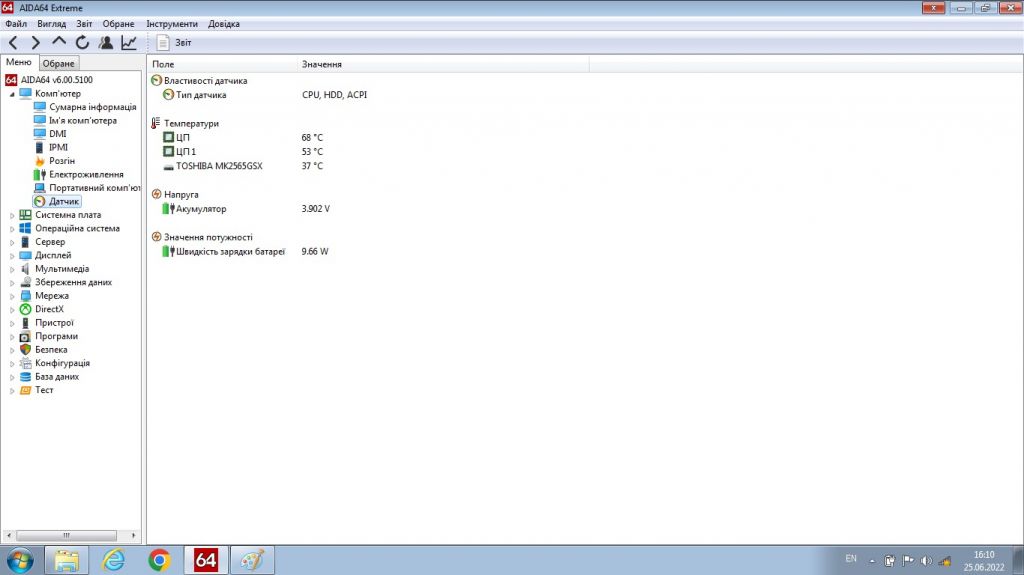Click the Звіт report button
This screenshot has width=1024, height=575.
click(x=174, y=42)
